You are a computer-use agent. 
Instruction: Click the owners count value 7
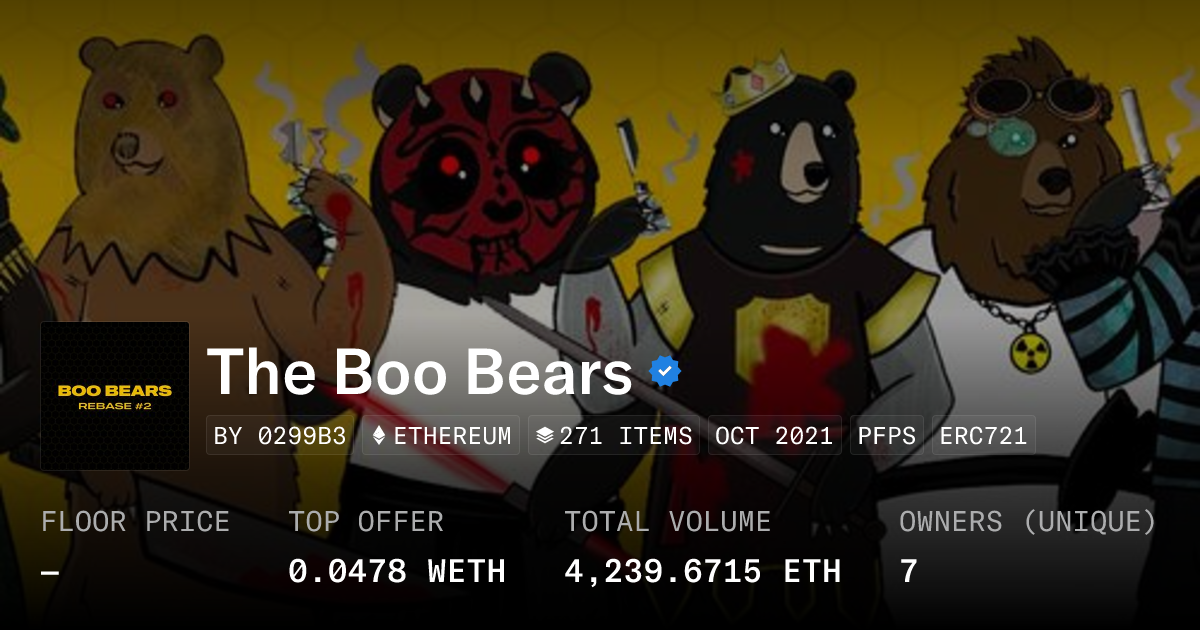908,572
